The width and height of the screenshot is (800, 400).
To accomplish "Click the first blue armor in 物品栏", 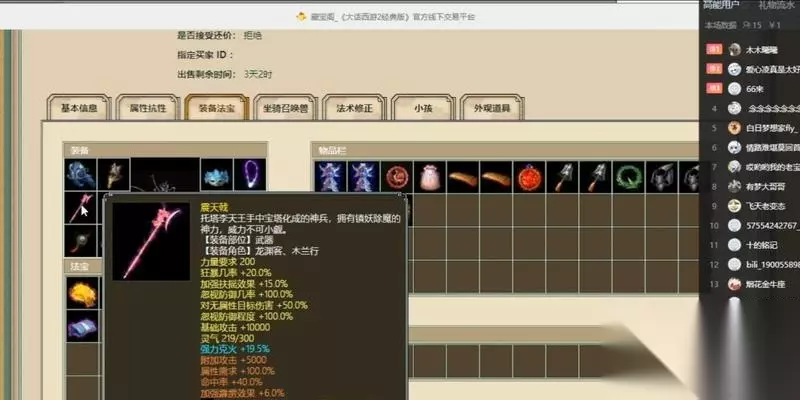I will click(331, 177).
